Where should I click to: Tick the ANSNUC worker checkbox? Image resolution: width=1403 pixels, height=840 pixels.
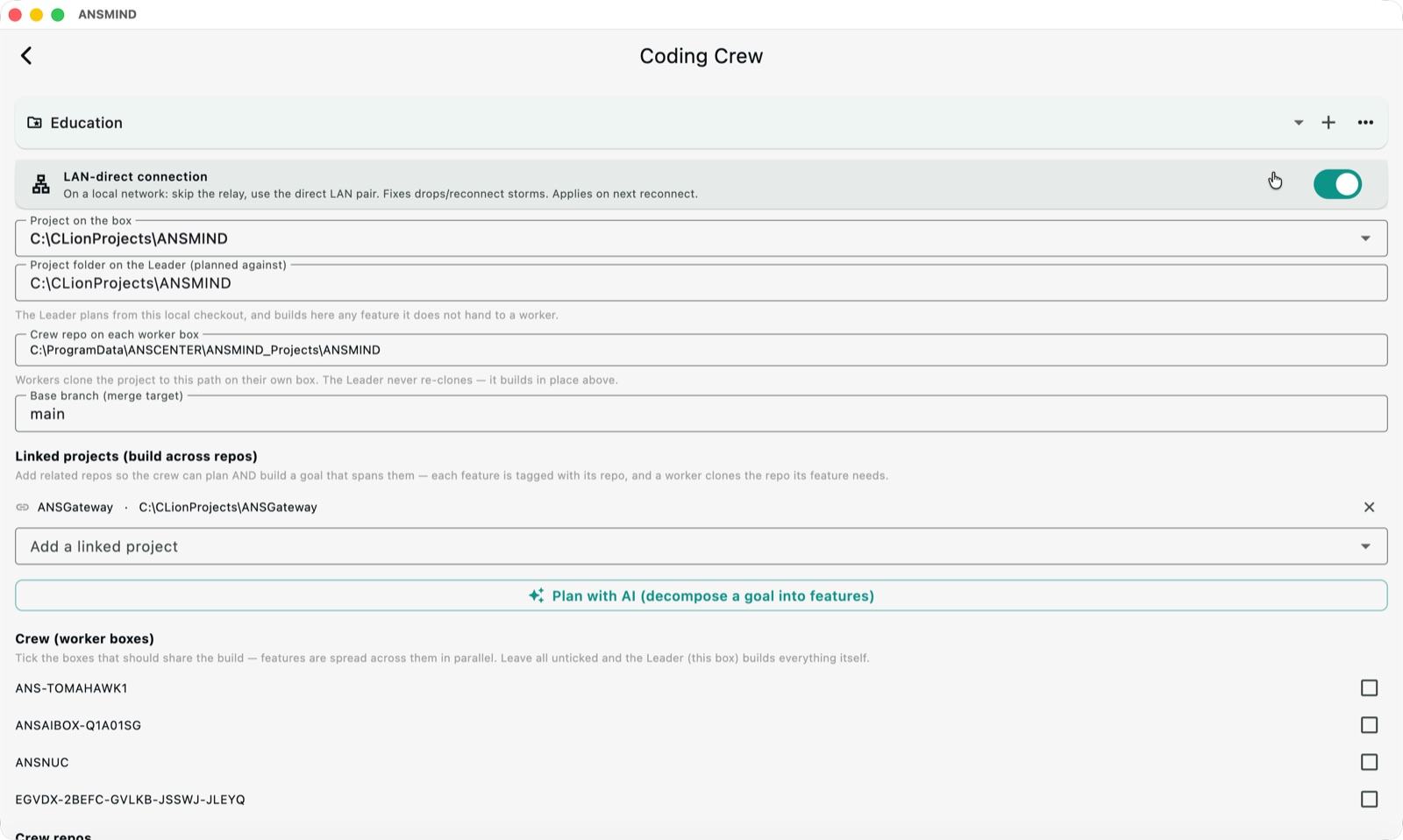click(x=1369, y=762)
